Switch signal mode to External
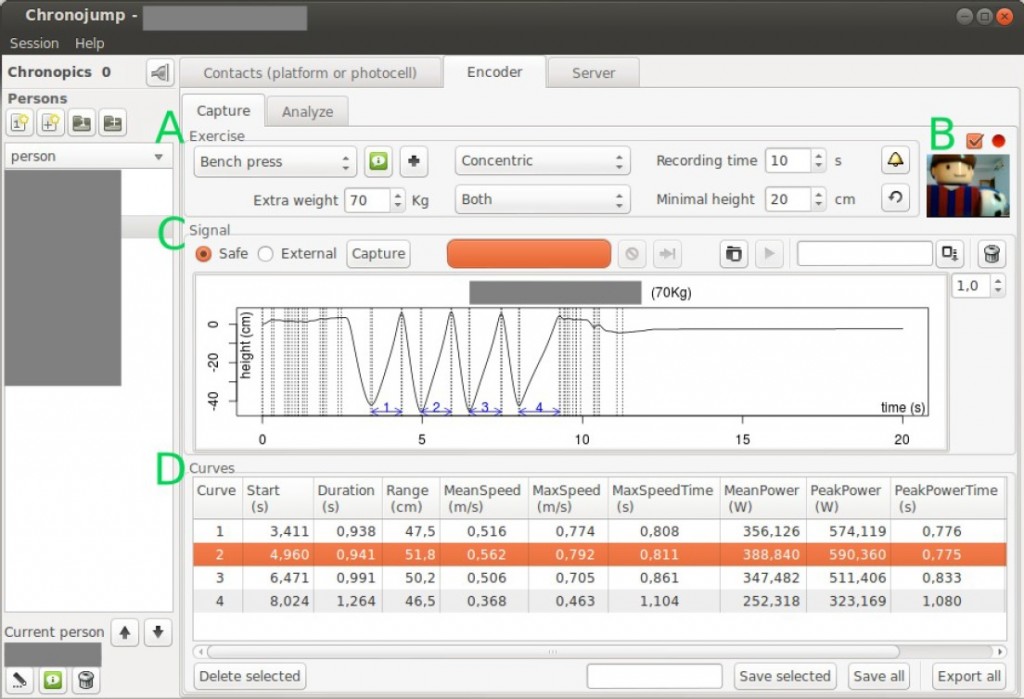Viewport: 1024px width, 699px height. click(x=265, y=253)
